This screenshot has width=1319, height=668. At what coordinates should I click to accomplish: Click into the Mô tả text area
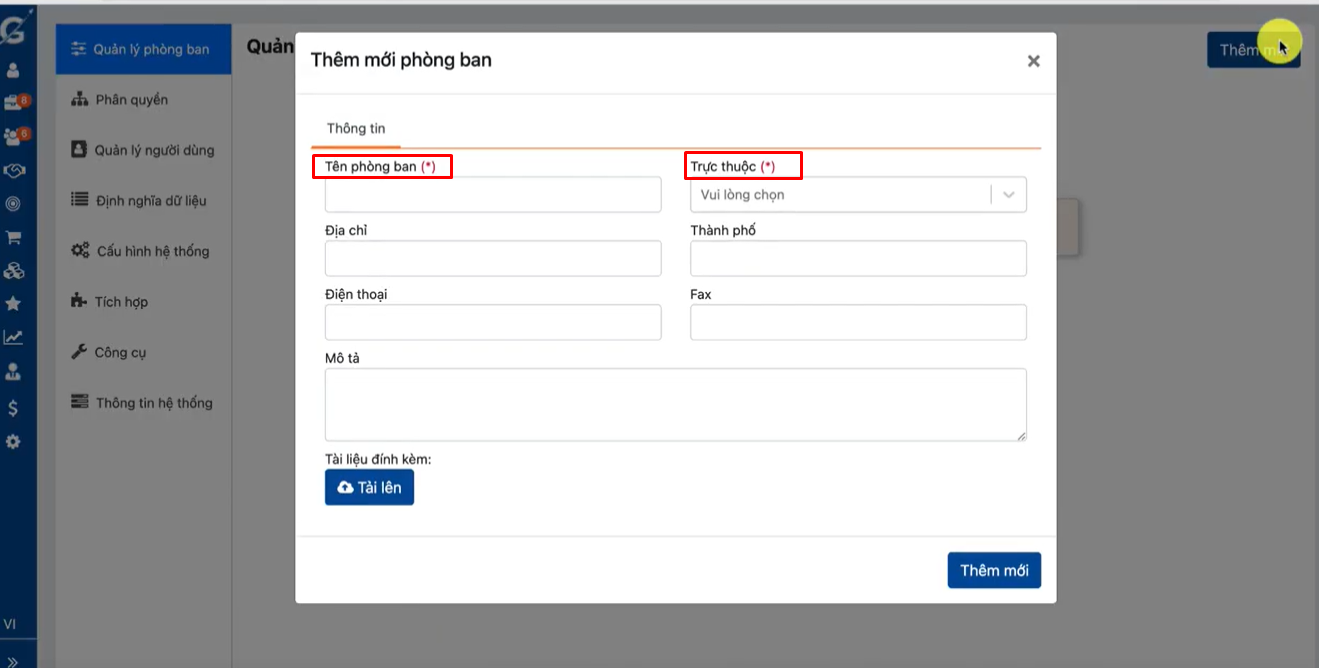[x=675, y=404]
